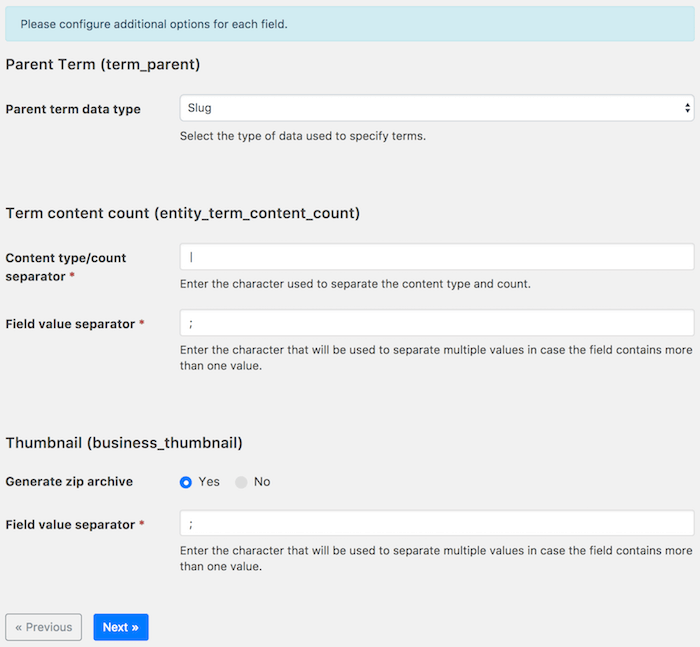Open the Parent term data type dropdown
The image size is (700, 647).
[x=437, y=108]
